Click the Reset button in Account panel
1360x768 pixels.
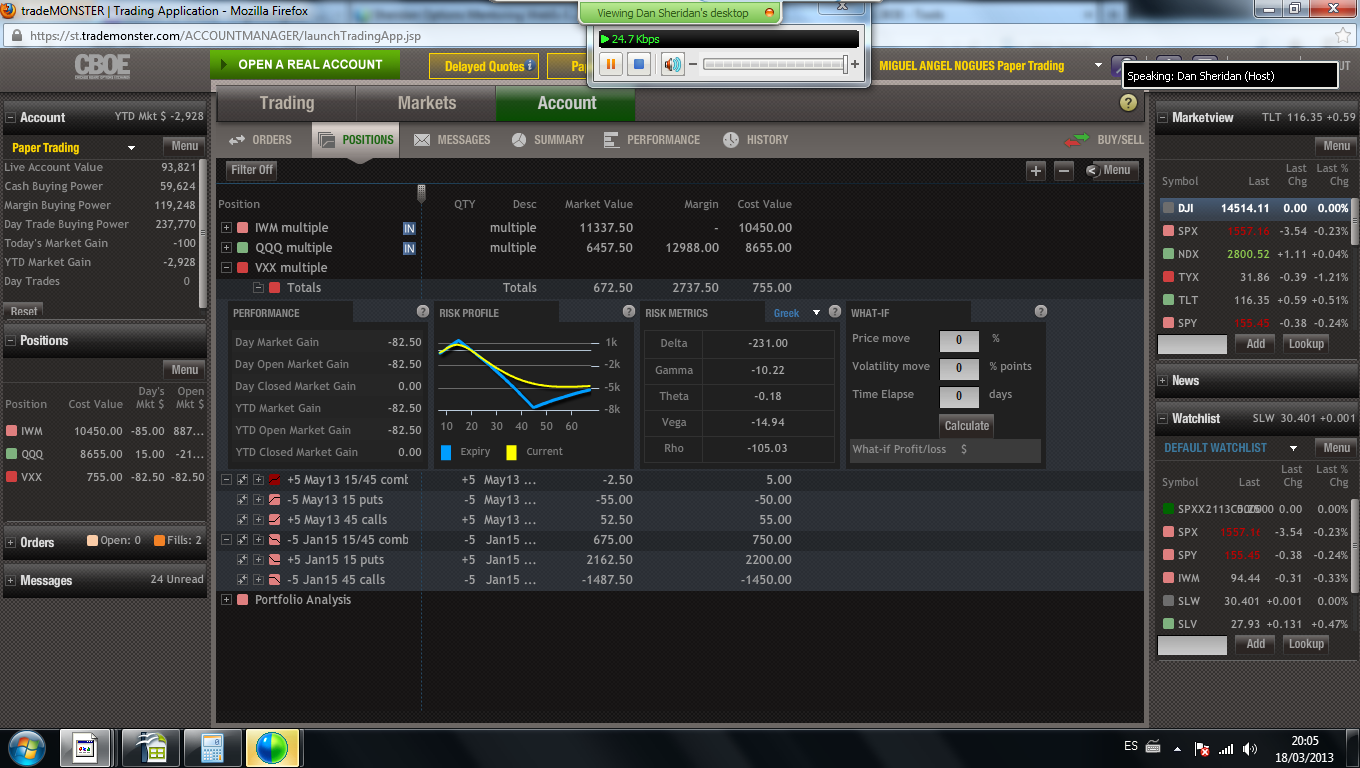coord(24,311)
